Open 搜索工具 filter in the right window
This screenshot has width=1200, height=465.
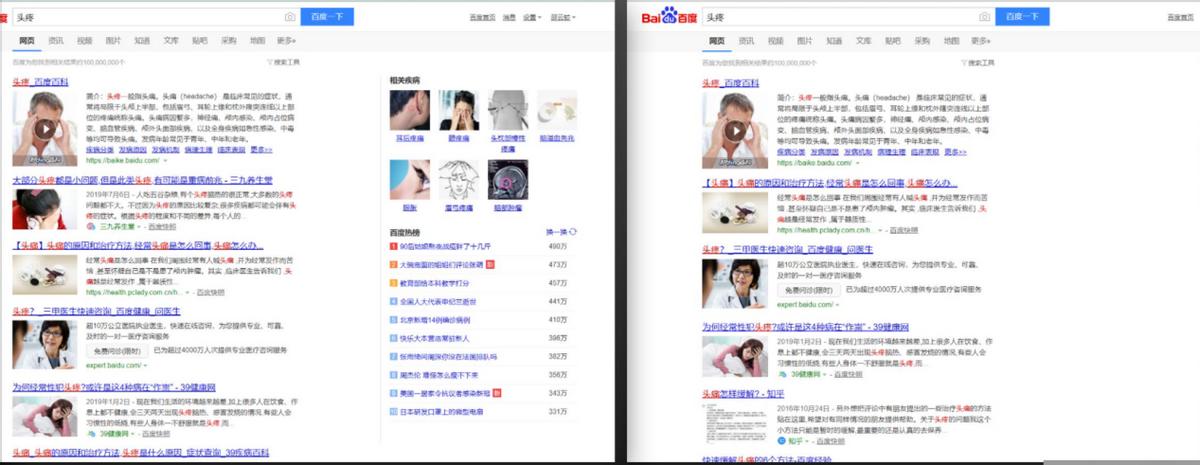[x=977, y=62]
